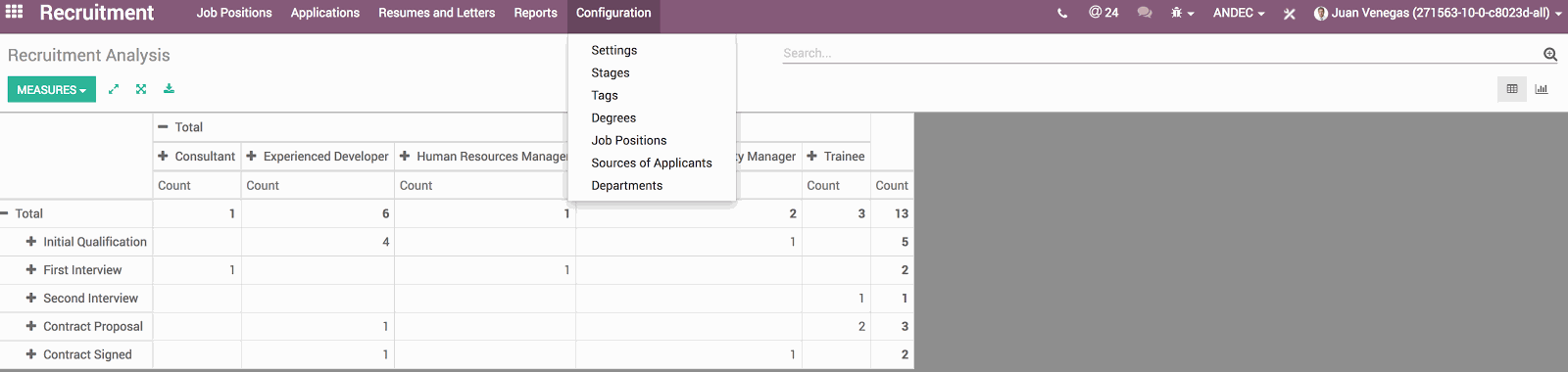Open the ANDEC company dropdown
The image size is (1568, 372).
coord(1239,13)
